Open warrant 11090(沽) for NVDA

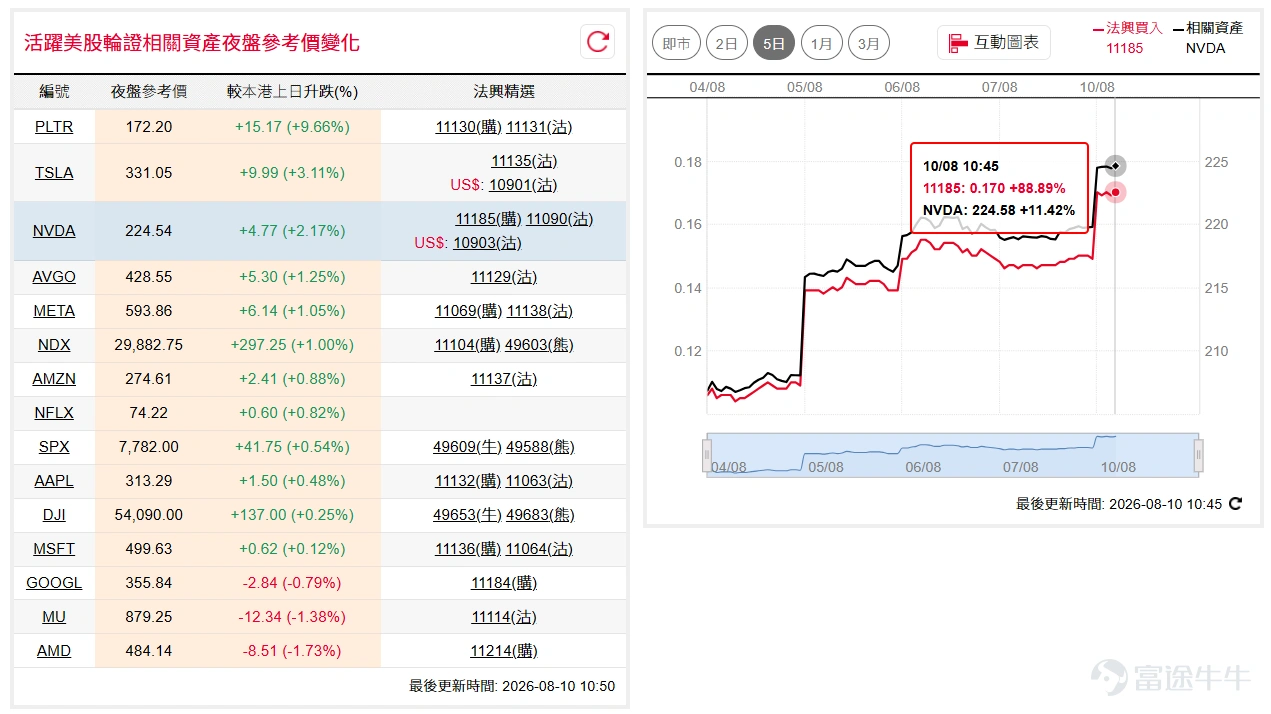559,219
